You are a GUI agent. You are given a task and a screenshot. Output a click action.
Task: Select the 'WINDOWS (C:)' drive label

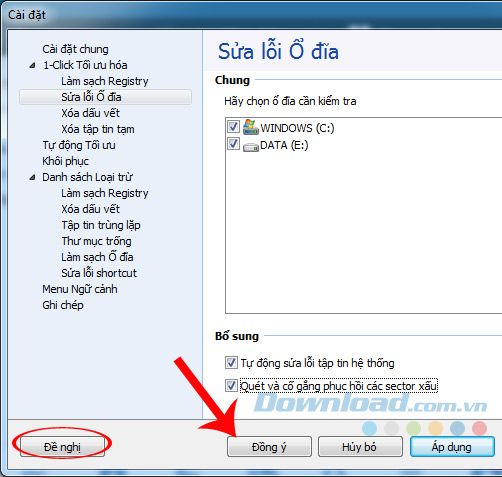point(297,128)
